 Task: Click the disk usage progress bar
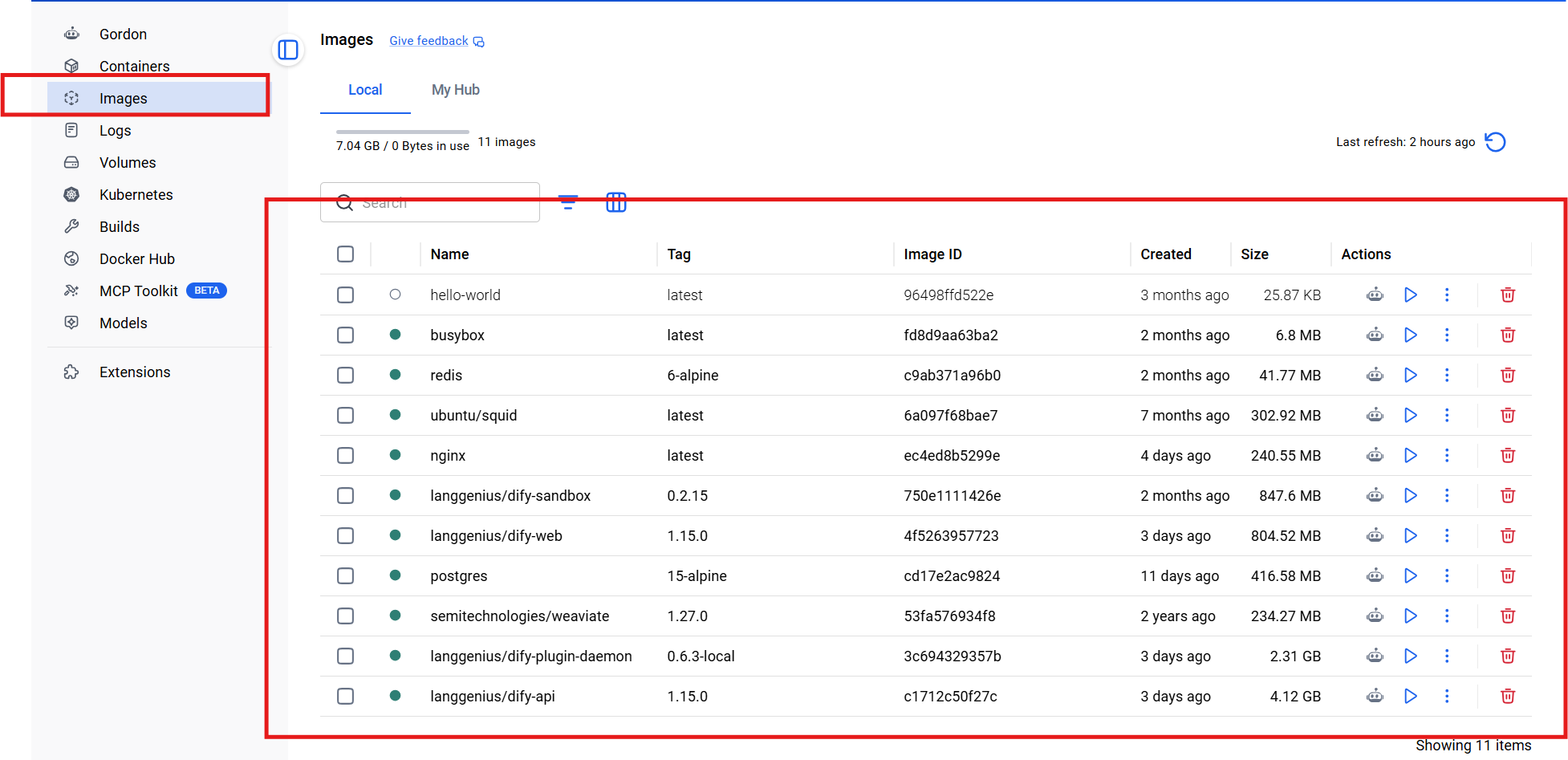[x=403, y=132]
